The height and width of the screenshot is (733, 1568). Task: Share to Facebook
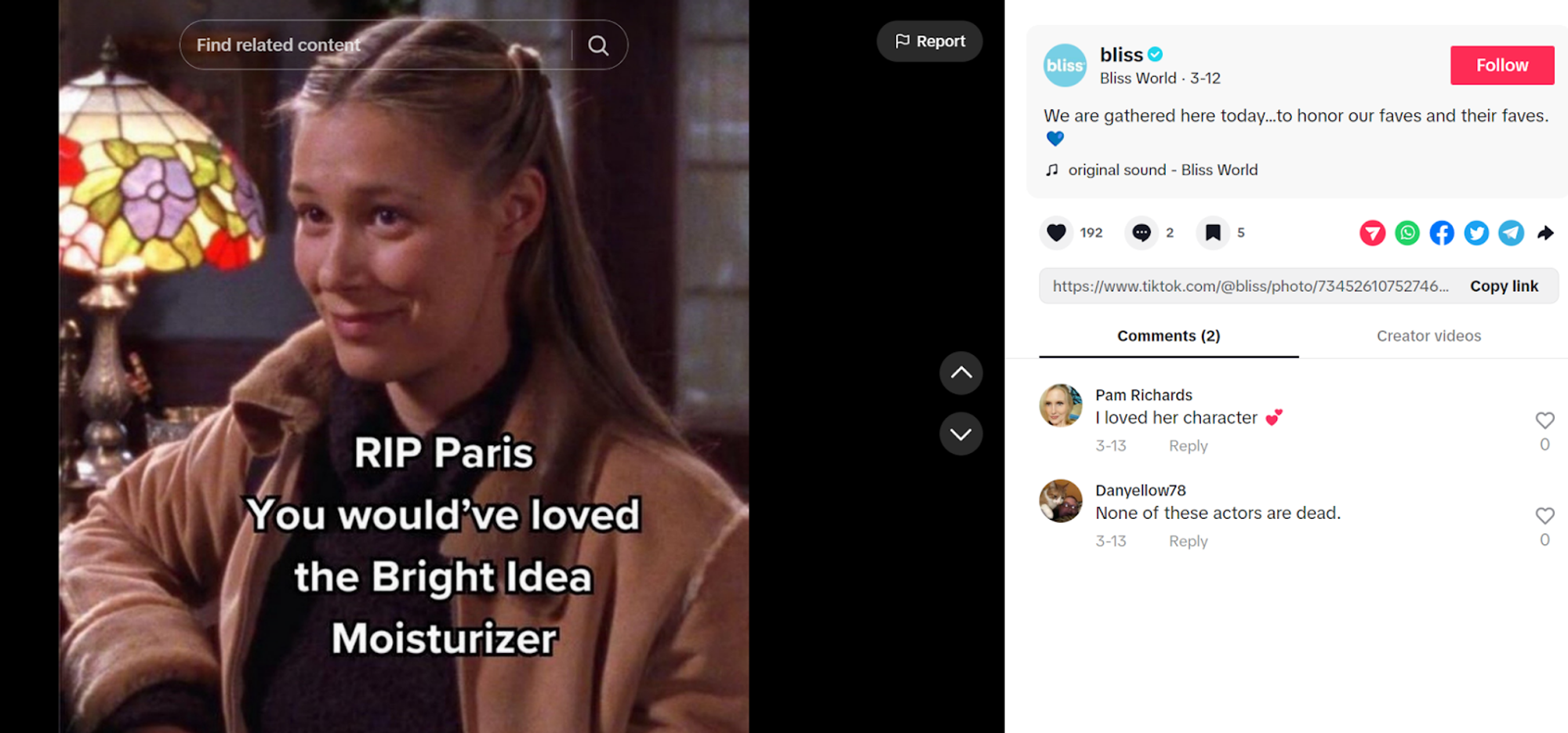tap(1442, 233)
